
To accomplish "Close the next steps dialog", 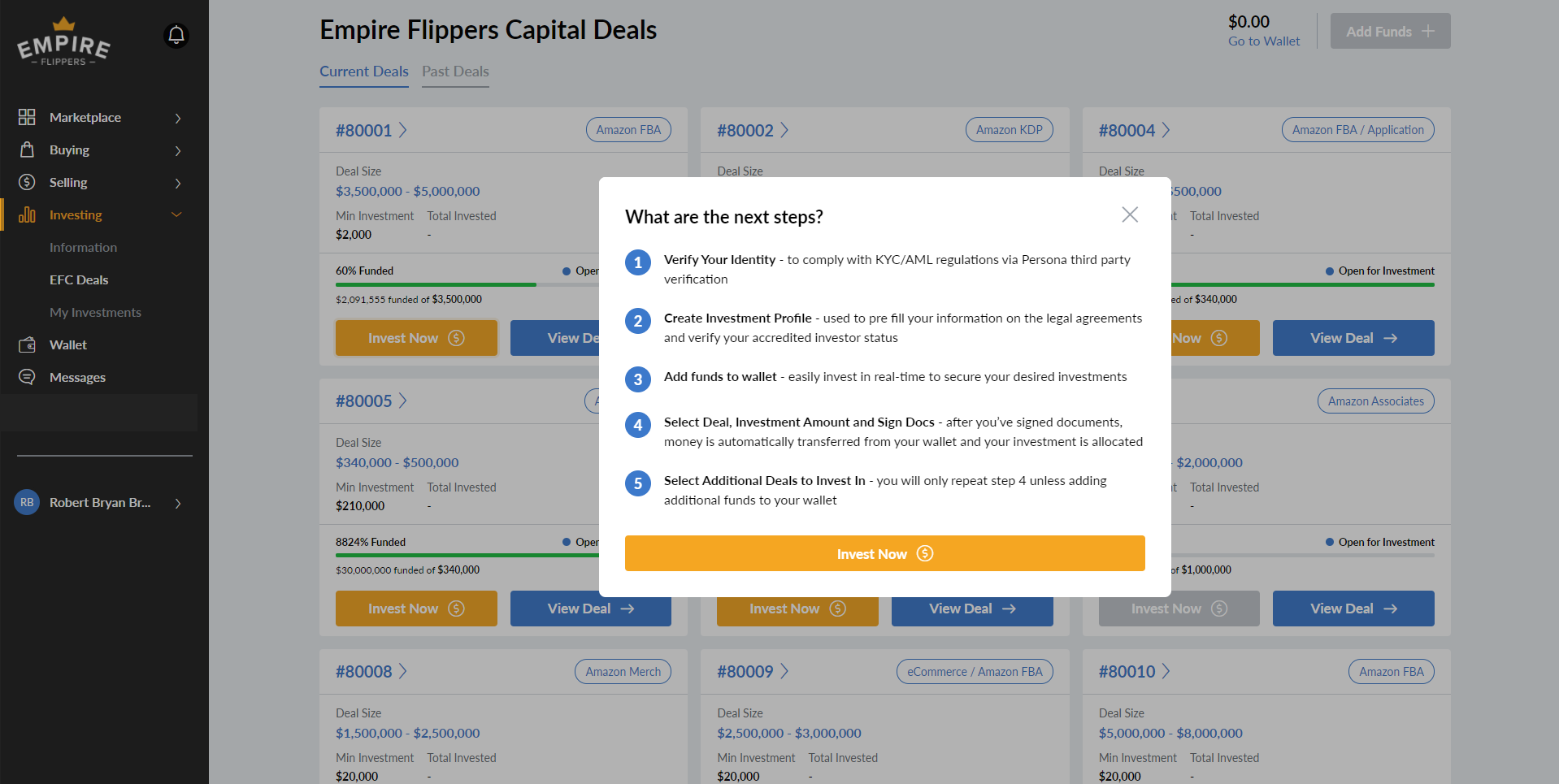I will pyautogui.click(x=1130, y=214).
